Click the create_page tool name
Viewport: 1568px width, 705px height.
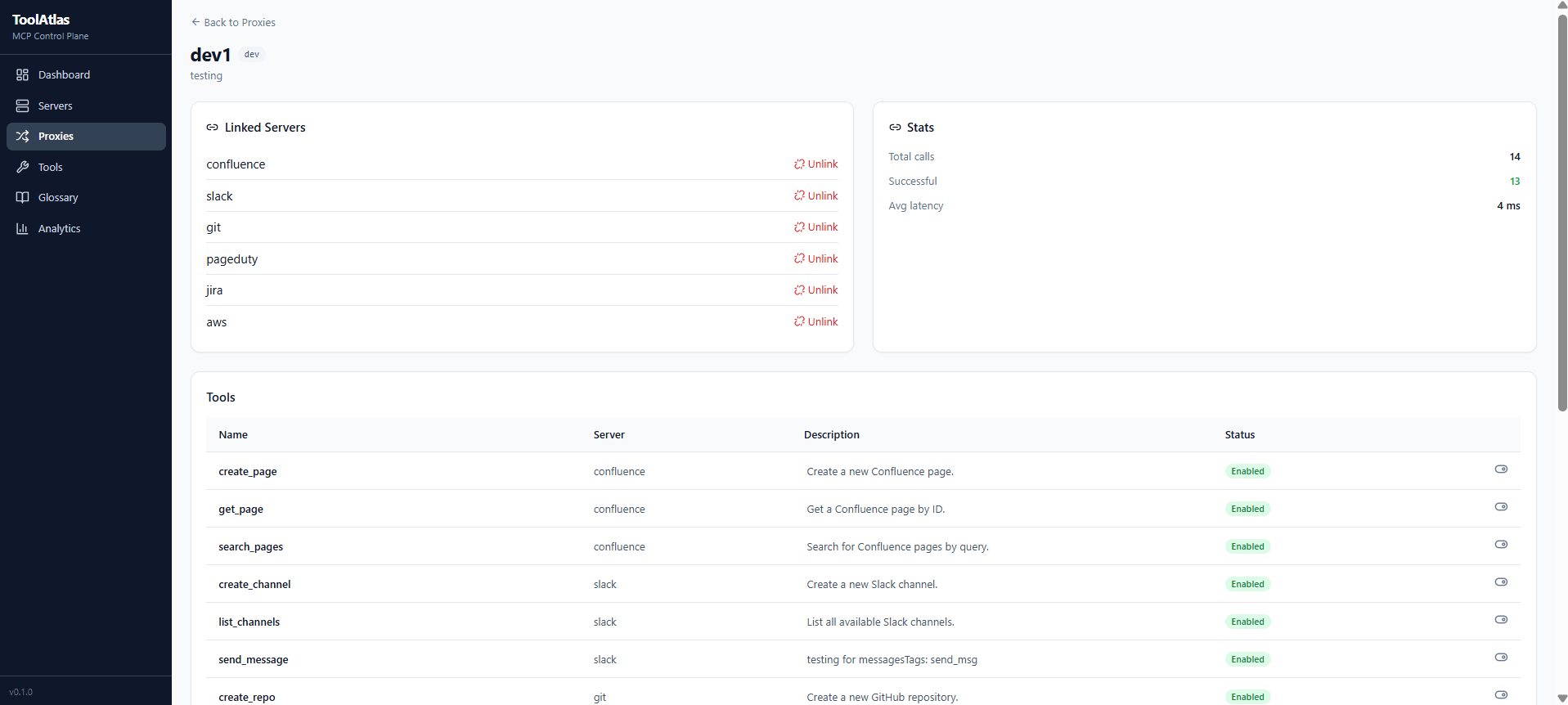click(x=248, y=471)
